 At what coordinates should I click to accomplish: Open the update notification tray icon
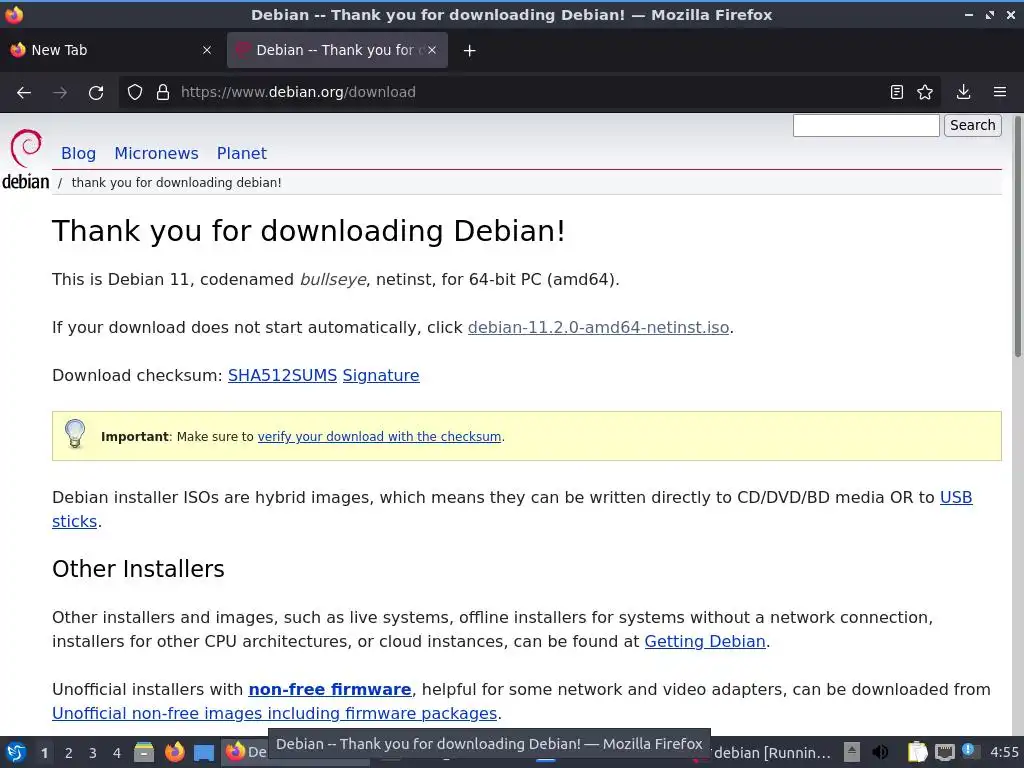[x=969, y=751]
